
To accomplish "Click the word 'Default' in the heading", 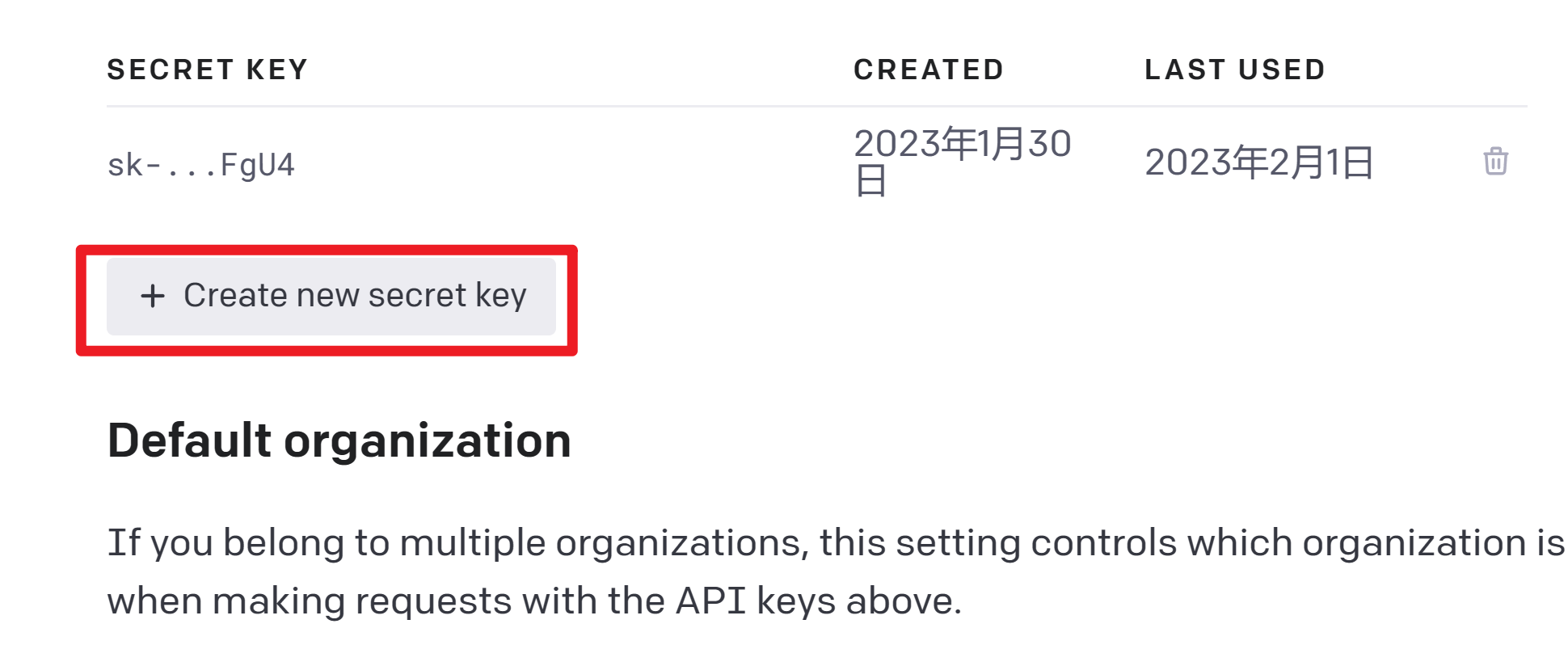I will [189, 441].
